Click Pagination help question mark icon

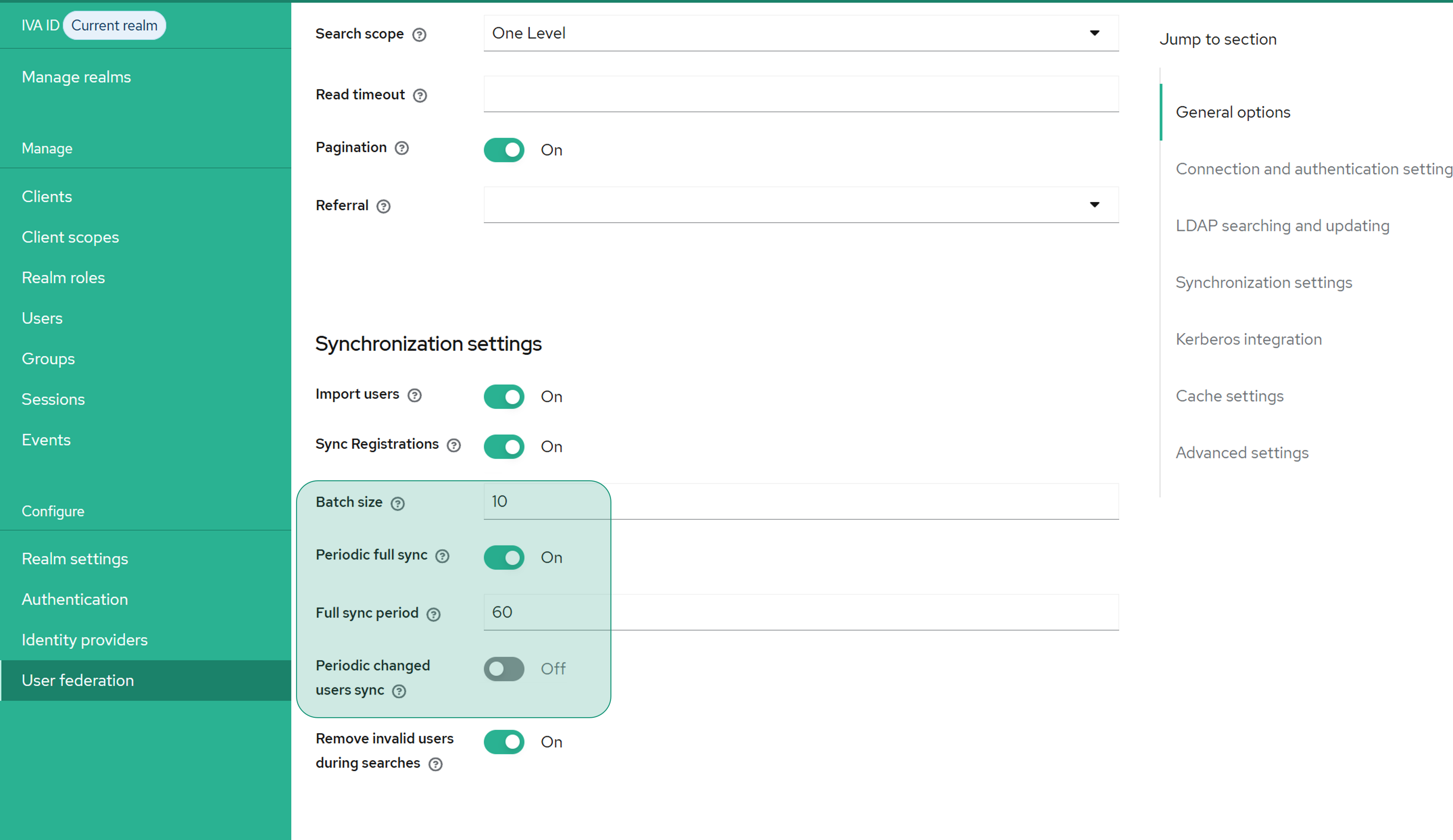401,148
